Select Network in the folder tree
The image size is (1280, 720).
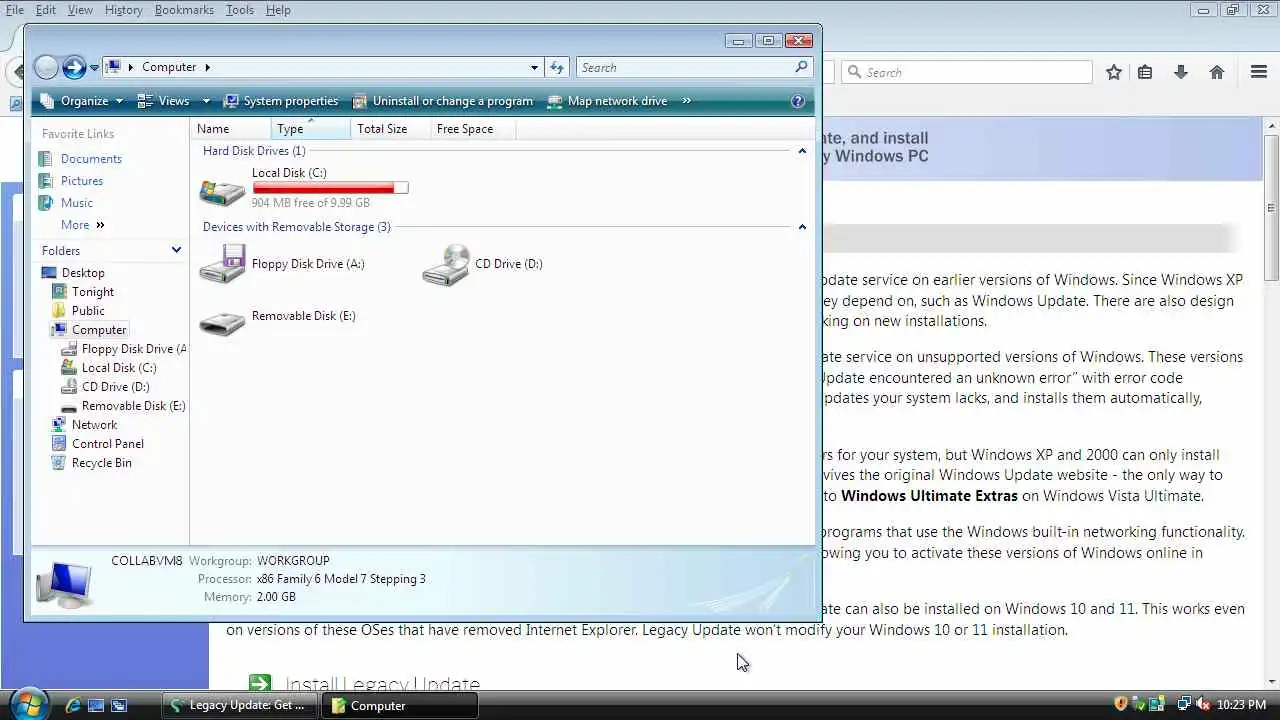[x=94, y=425]
